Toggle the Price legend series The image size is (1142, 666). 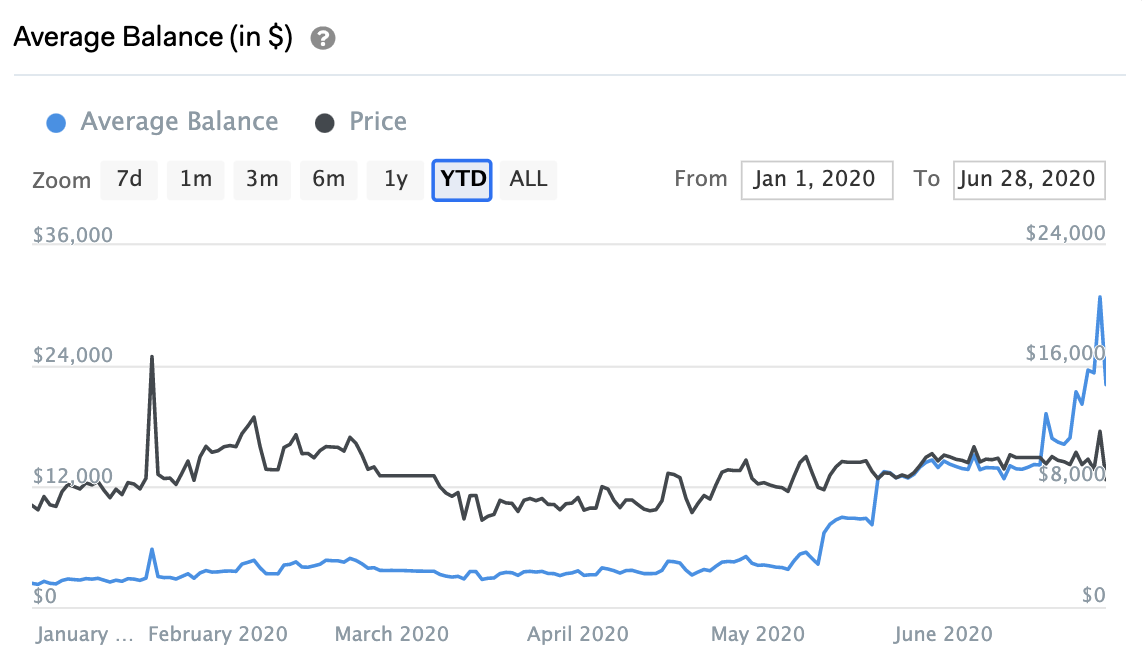coord(377,122)
